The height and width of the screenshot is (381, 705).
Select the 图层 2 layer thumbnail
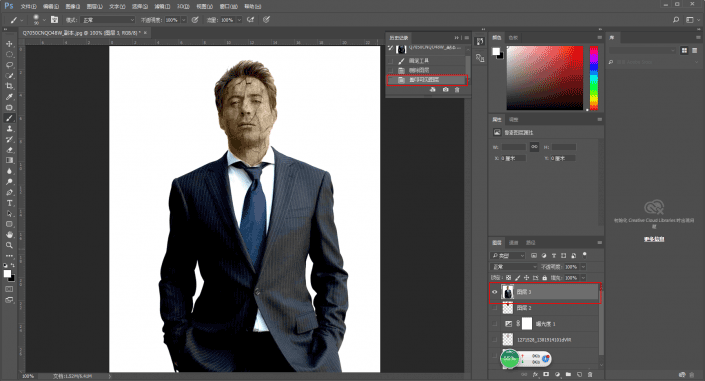click(x=508, y=308)
